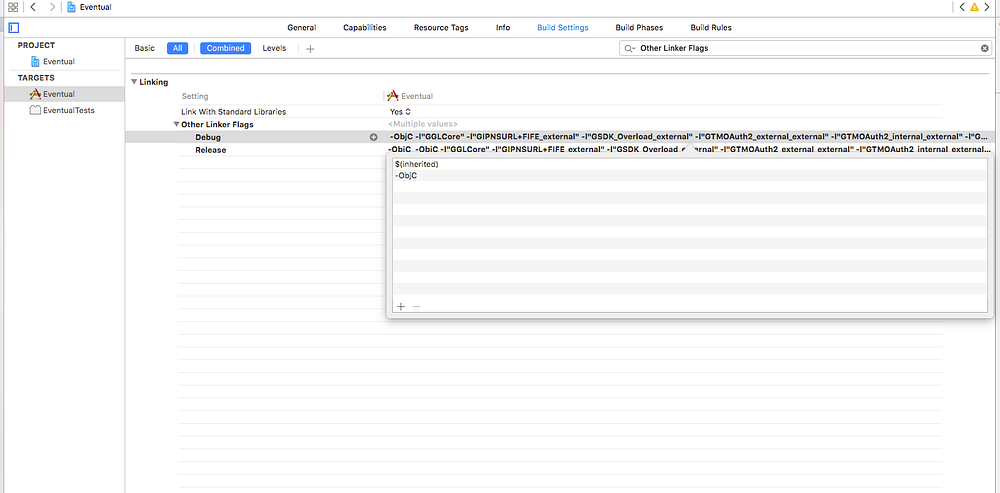Add a linker flag with popover plus button

point(401,306)
